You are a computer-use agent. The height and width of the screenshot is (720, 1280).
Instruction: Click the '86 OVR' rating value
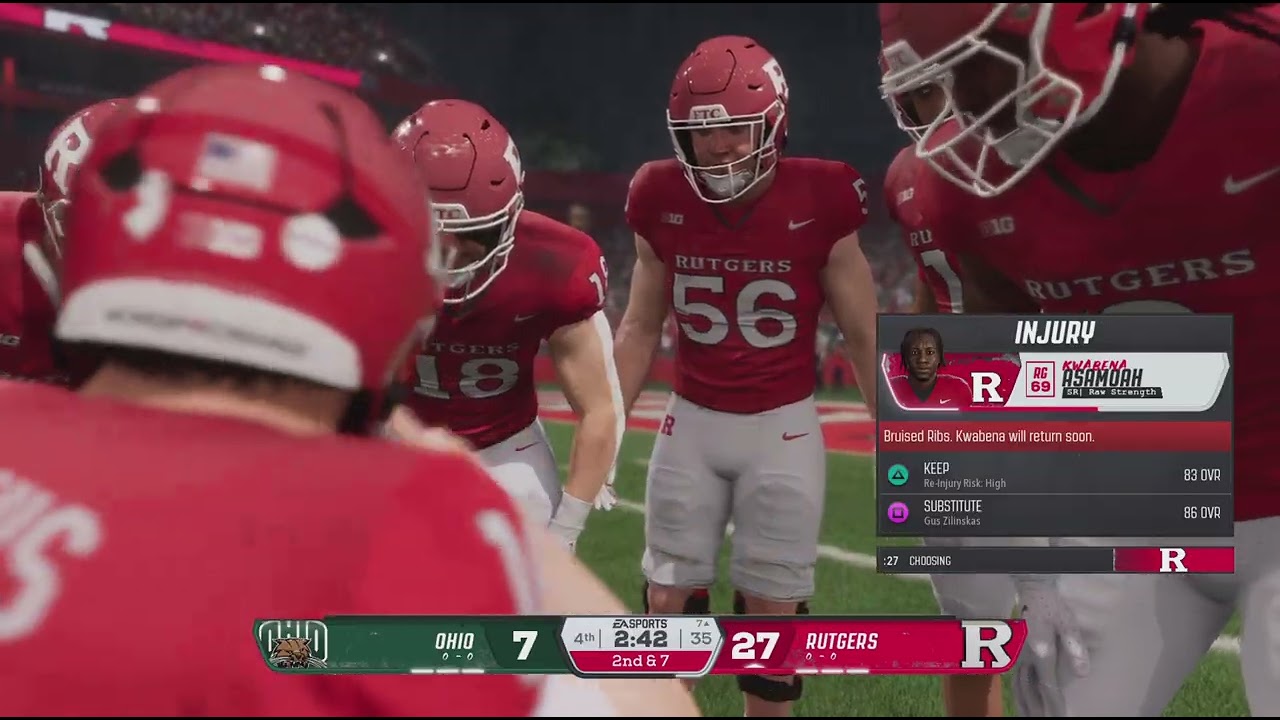(1202, 513)
